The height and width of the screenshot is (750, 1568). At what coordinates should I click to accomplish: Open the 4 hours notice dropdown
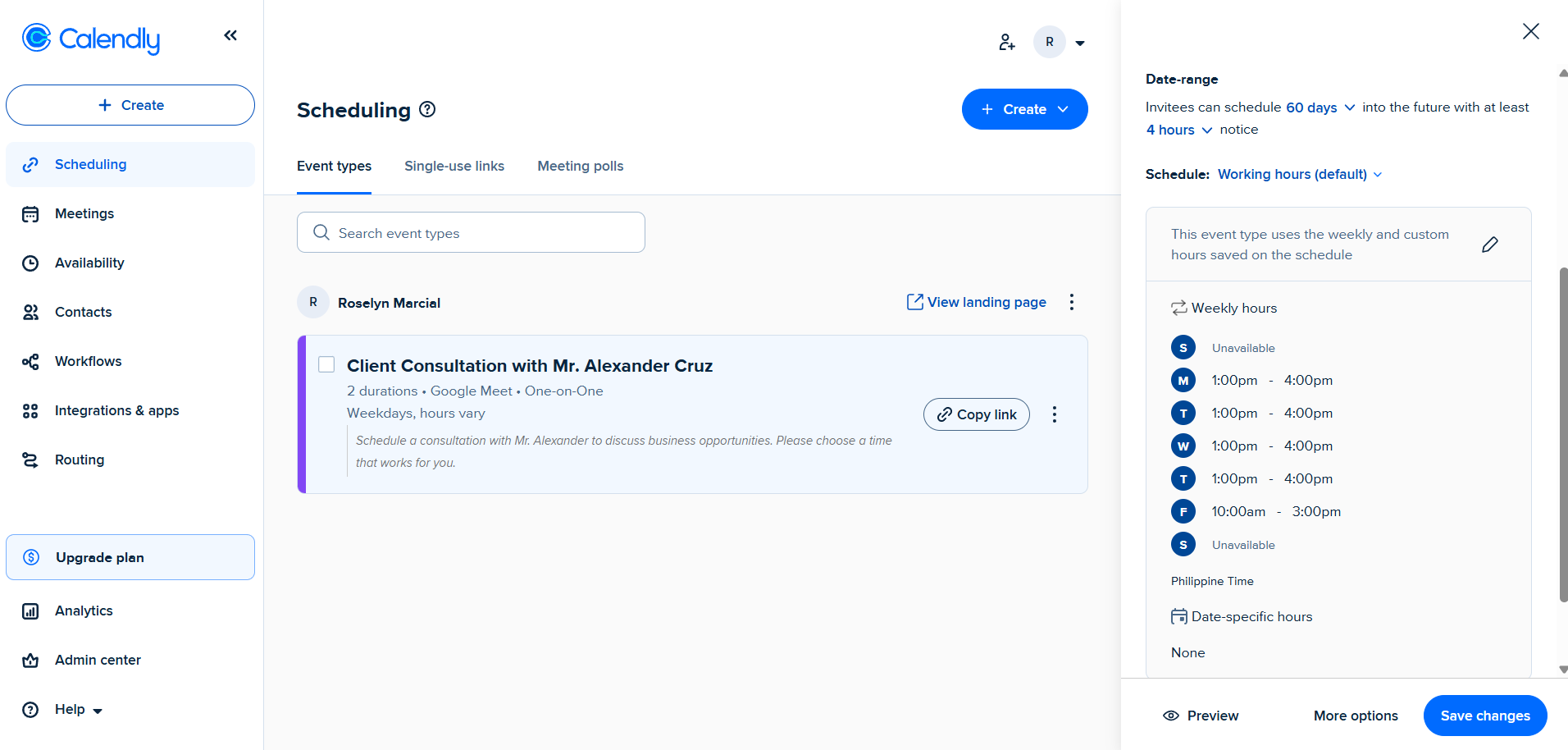(1179, 130)
